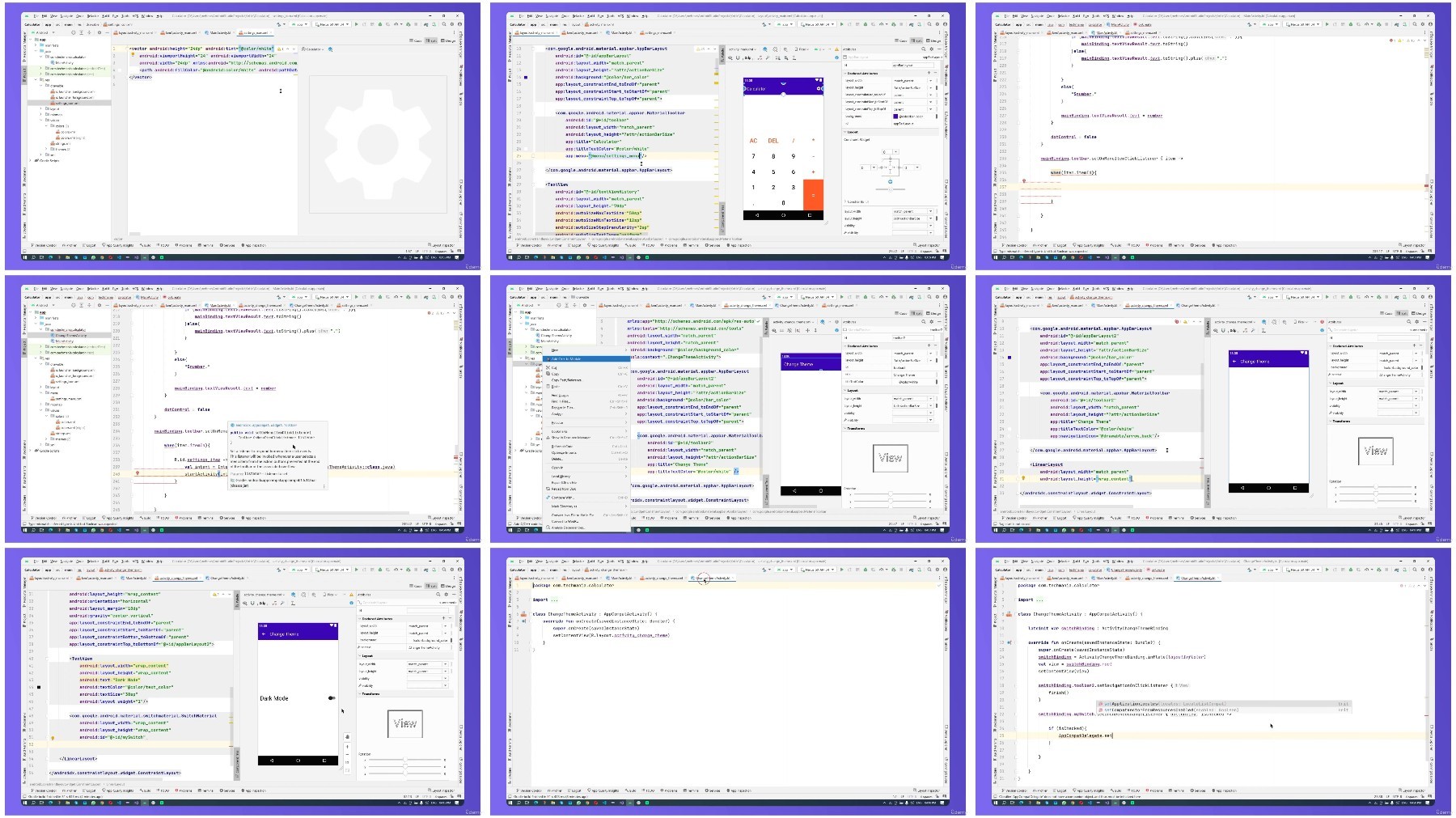Click Android back nav icon in calculator preview
The image size is (1456, 818).
[x=757, y=215]
